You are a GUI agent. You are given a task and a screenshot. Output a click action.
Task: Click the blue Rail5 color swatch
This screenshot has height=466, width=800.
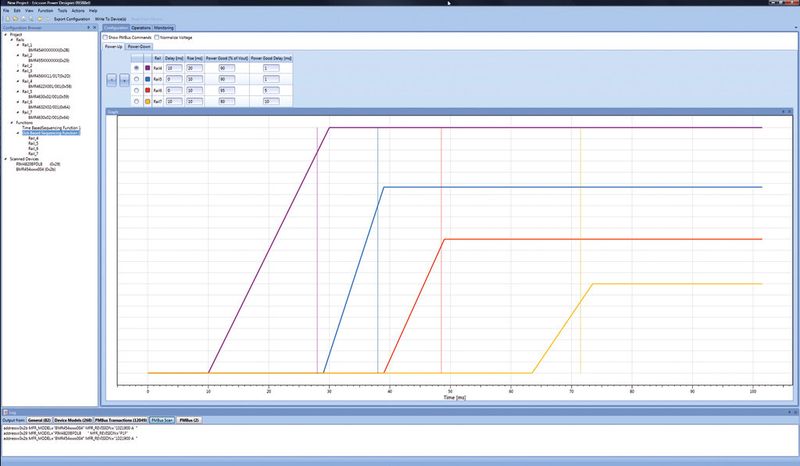148,79
